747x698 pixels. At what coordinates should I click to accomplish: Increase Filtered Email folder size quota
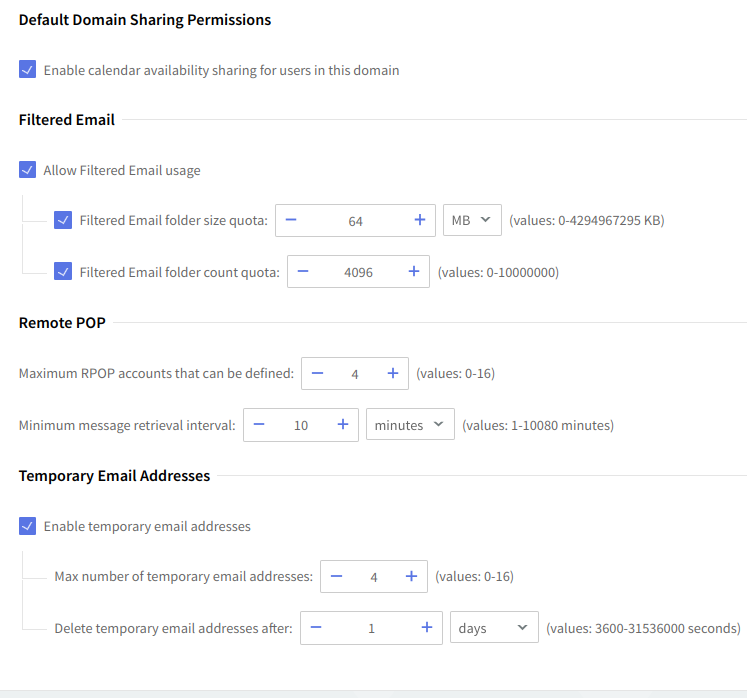(x=419, y=221)
